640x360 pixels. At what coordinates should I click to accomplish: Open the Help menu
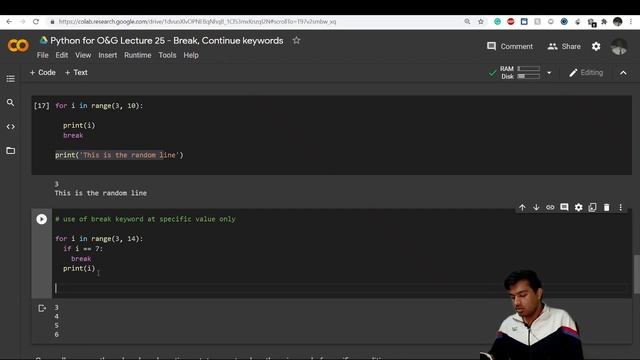tap(191, 55)
